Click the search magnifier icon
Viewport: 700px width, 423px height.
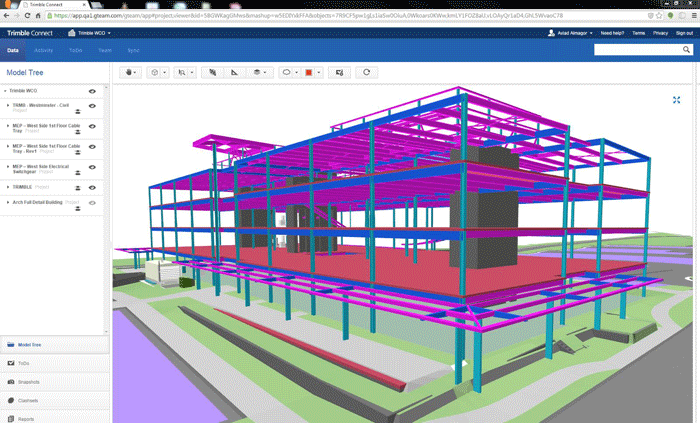point(686,49)
